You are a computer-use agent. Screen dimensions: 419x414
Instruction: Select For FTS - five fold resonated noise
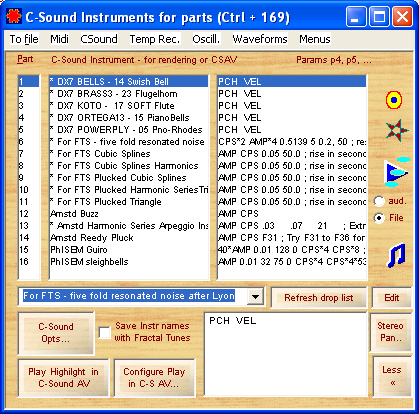coord(129,142)
